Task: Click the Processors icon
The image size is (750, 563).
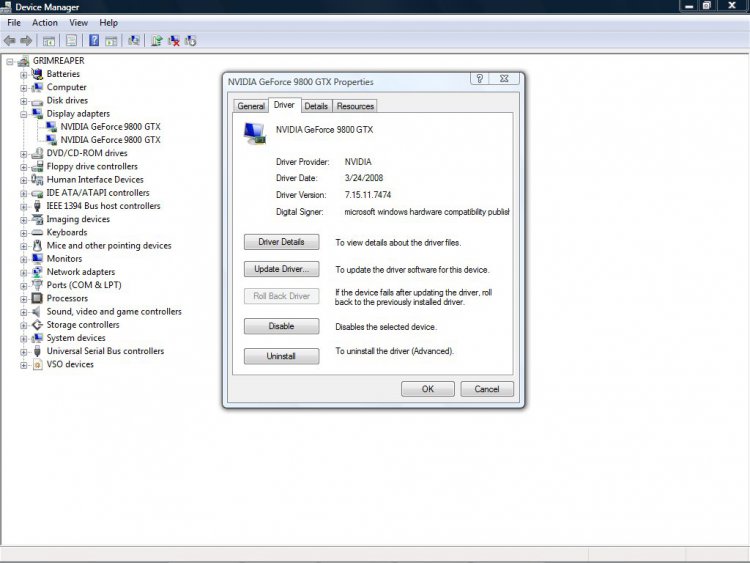Action: tap(37, 298)
